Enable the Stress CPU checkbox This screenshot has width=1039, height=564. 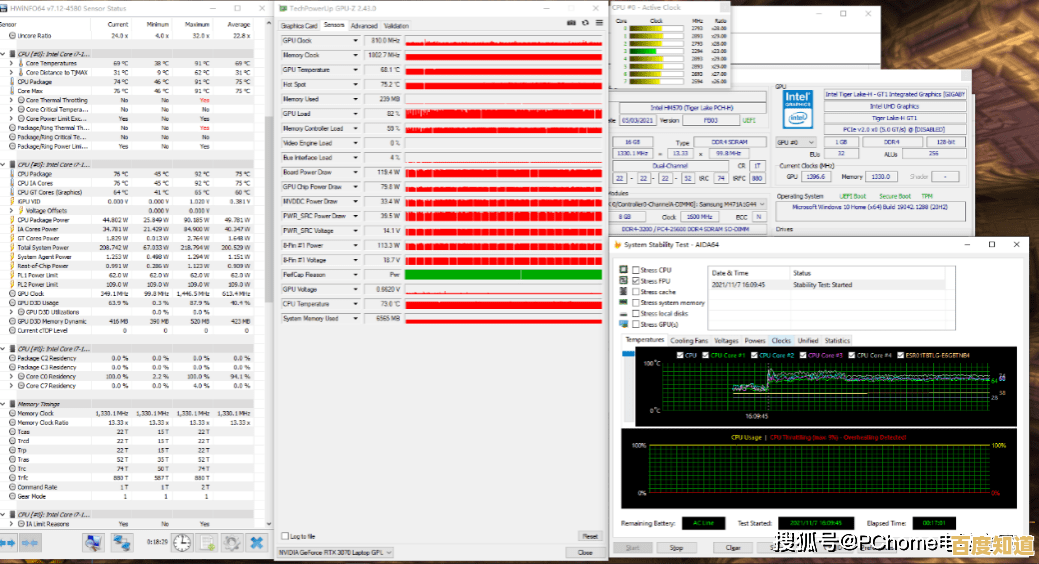[636, 270]
